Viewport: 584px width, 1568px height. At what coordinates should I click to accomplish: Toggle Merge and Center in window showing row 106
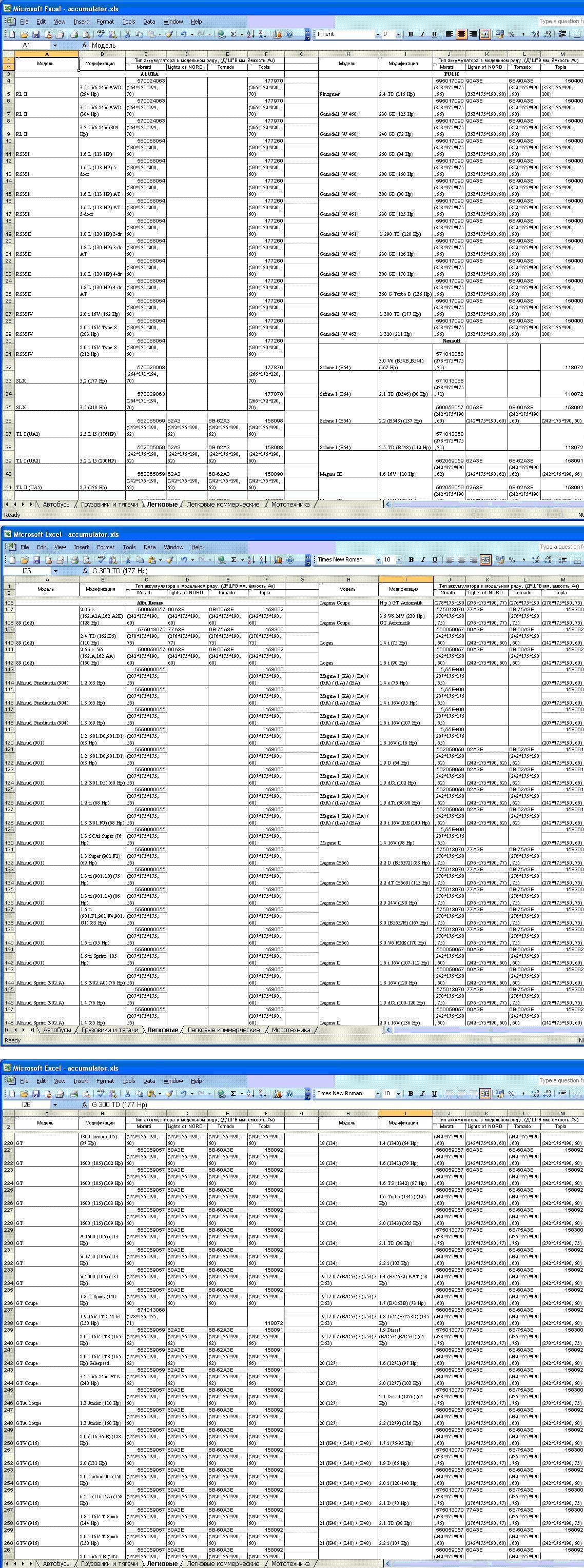[x=485, y=559]
